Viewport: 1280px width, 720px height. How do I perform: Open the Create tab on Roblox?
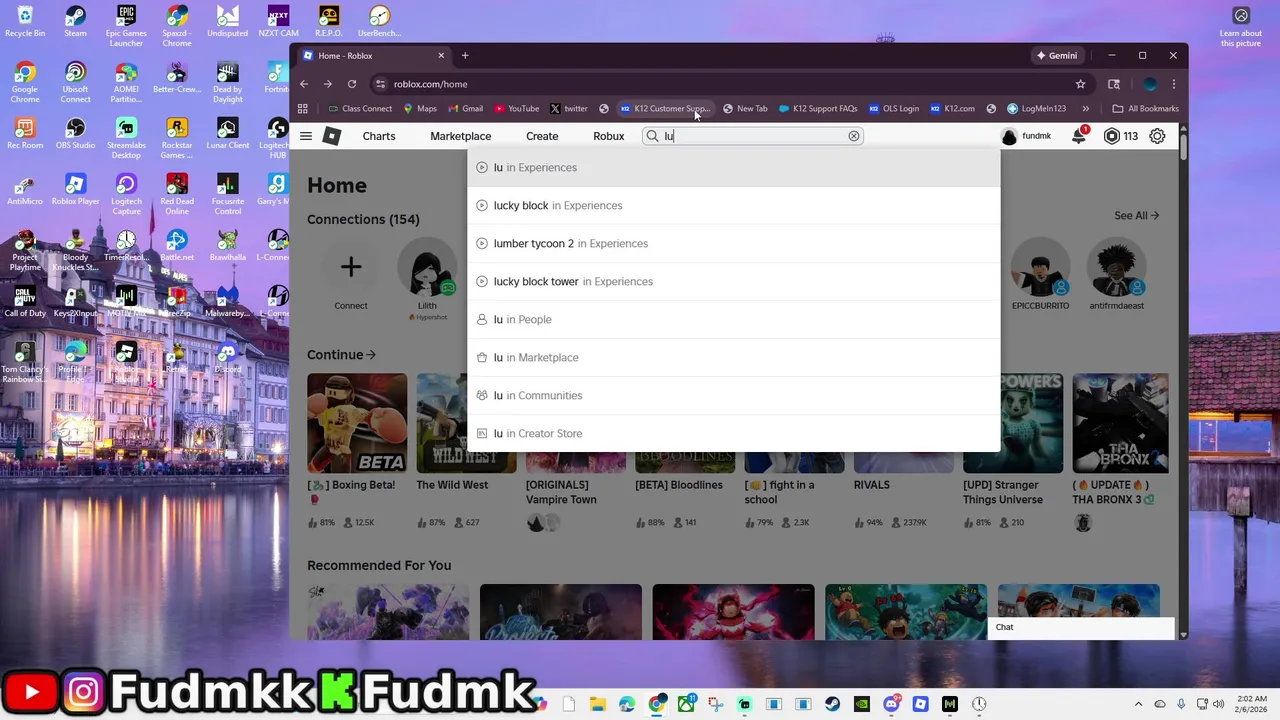(542, 136)
